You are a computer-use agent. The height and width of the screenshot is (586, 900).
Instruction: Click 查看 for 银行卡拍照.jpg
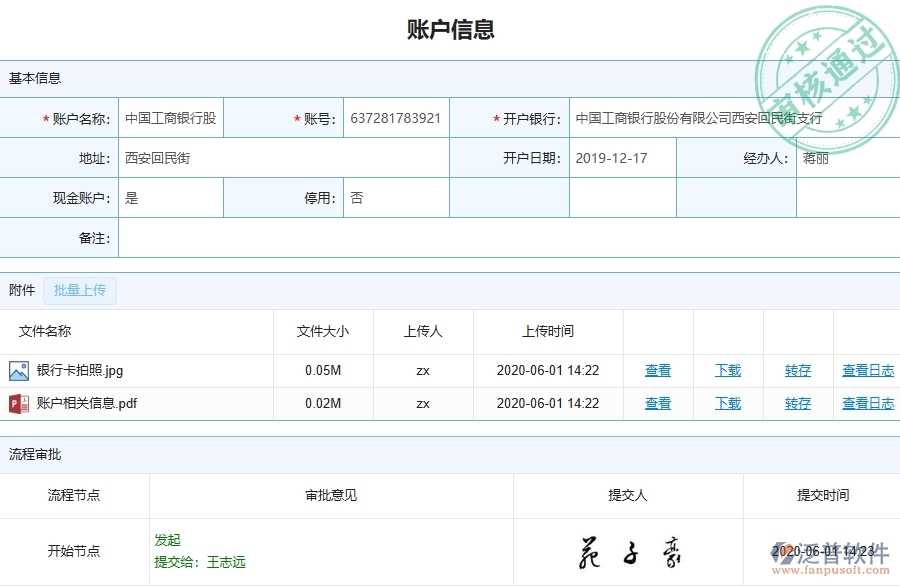(657, 370)
